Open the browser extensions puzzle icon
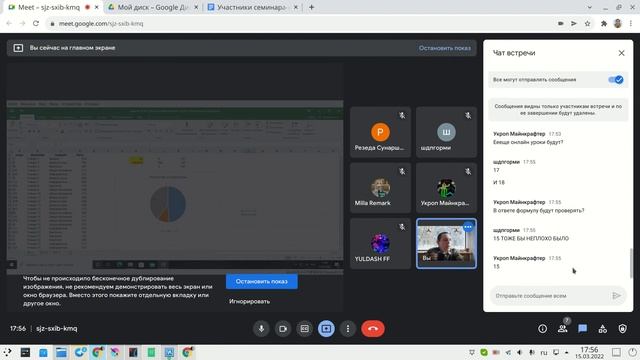640x360 pixels. coord(604,23)
